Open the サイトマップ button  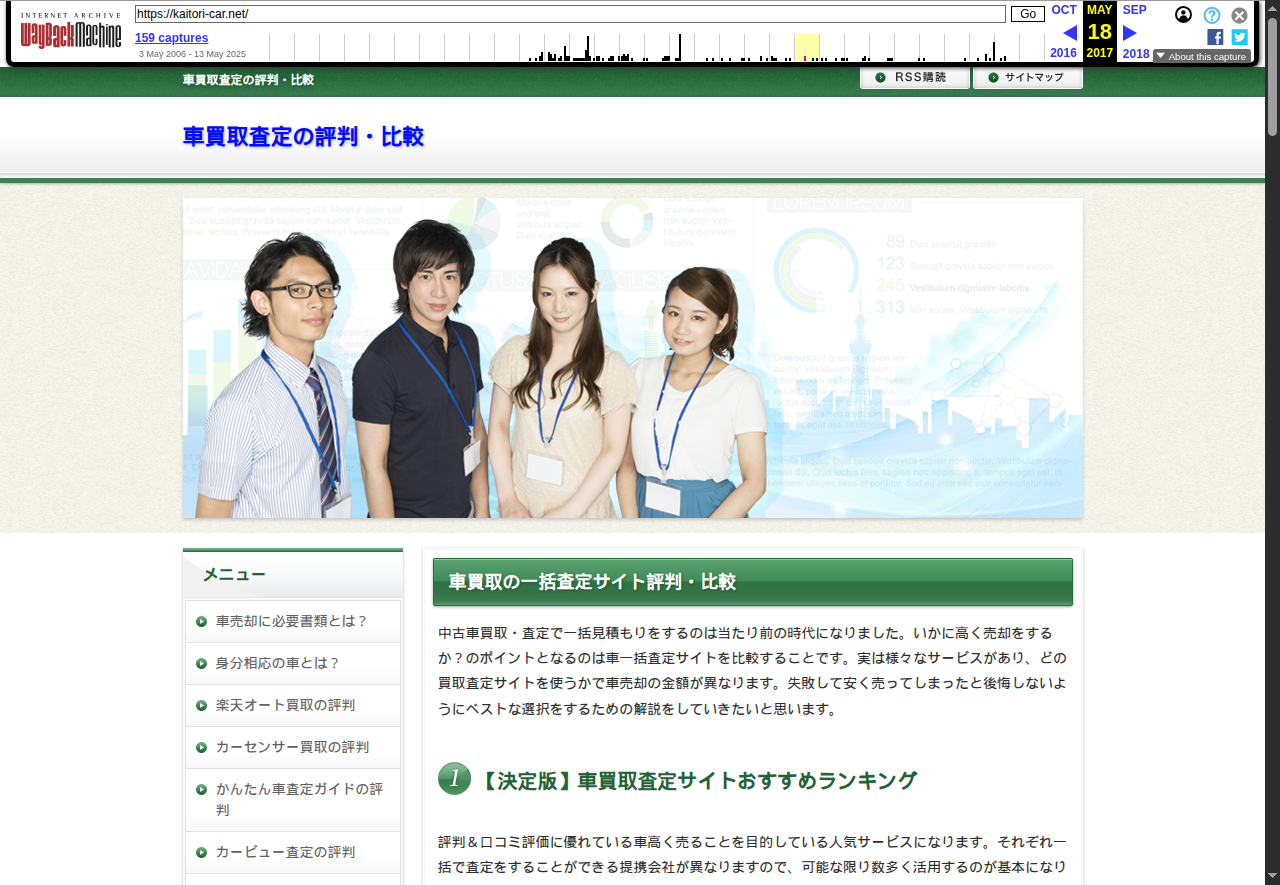click(1027, 78)
